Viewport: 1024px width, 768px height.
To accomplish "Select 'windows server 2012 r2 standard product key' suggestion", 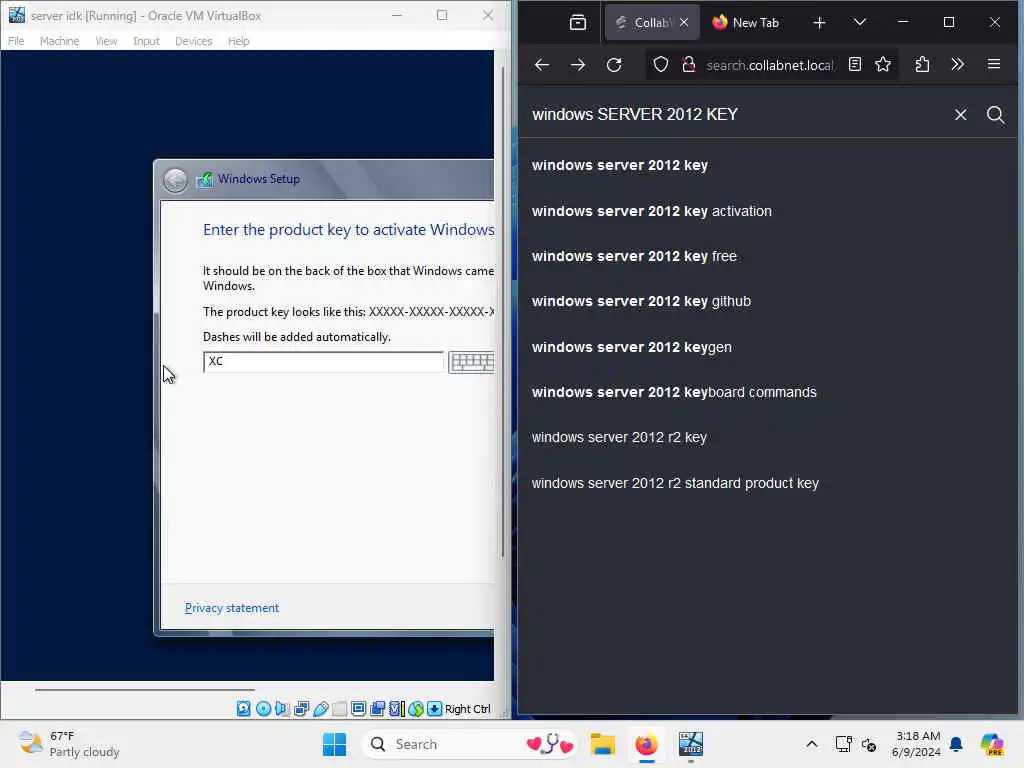I will (x=768, y=483).
